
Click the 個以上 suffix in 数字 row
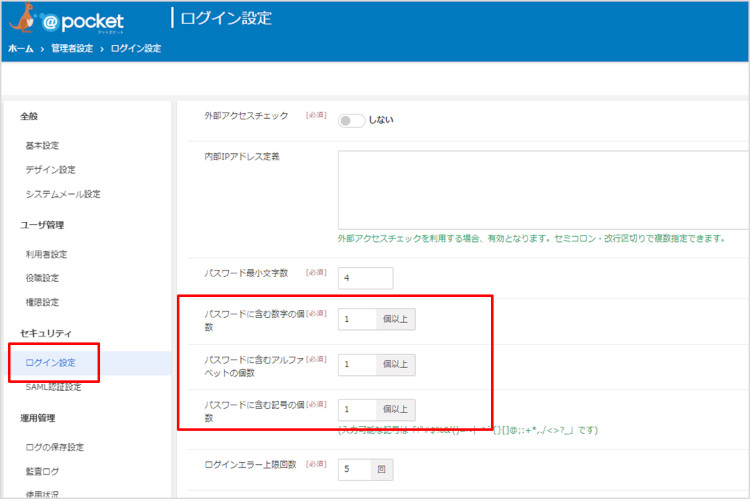point(396,319)
